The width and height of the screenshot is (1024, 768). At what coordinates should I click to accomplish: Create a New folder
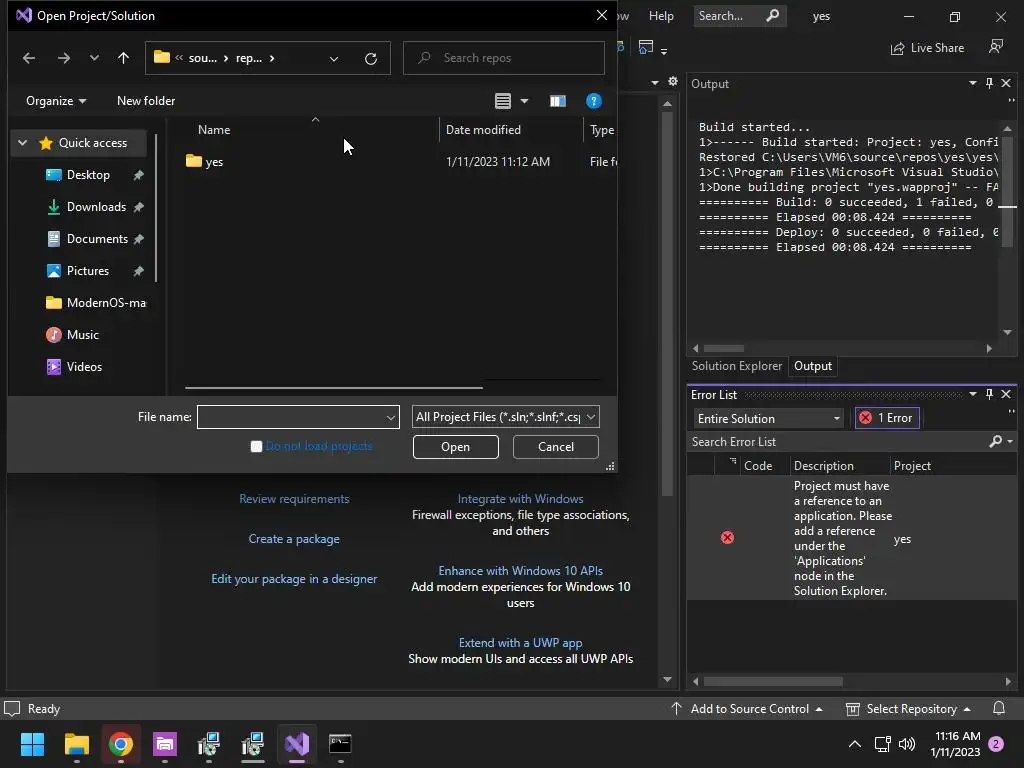click(x=146, y=101)
